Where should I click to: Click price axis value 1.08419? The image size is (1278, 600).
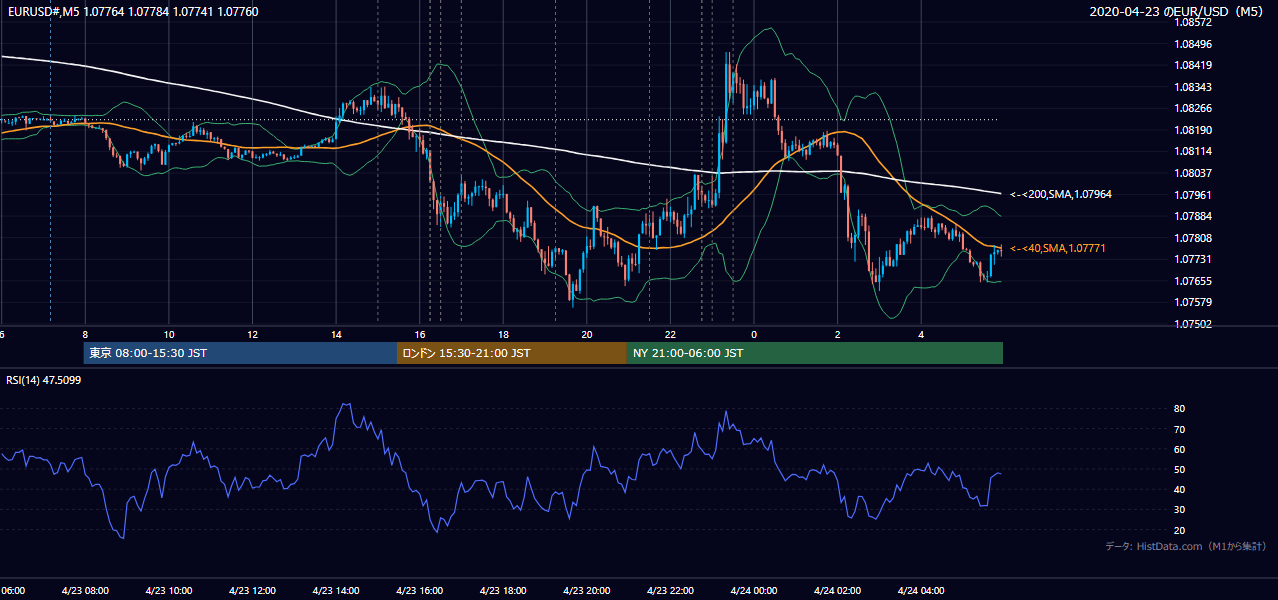point(1193,65)
